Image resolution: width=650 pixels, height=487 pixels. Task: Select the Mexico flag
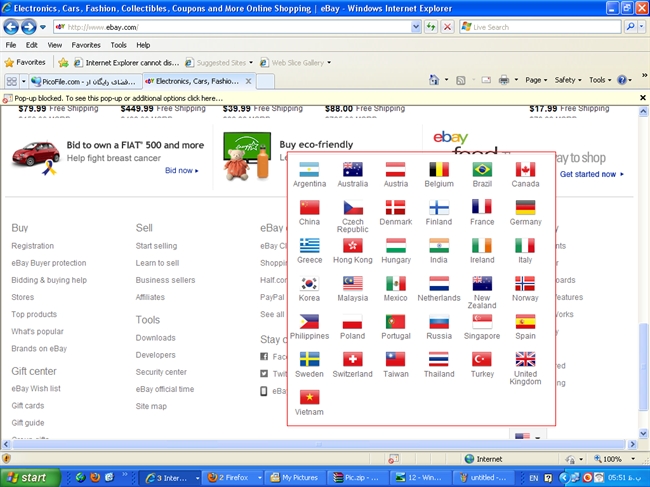395,283
